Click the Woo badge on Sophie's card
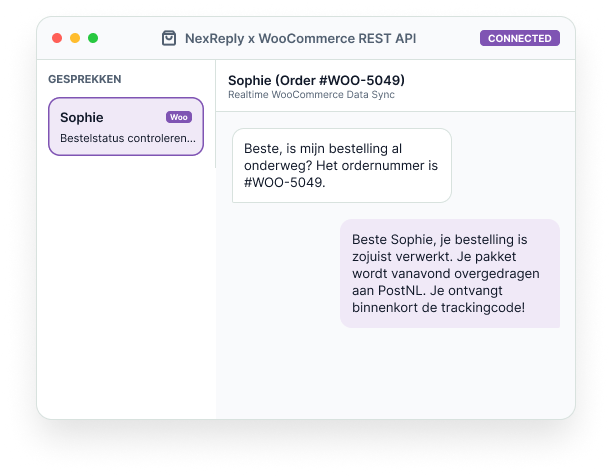Image resolution: width=612 pixels, height=476 pixels. [x=179, y=117]
